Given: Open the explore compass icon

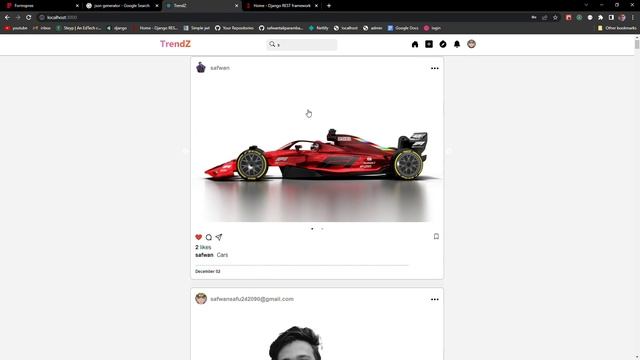Looking at the screenshot, I should [443, 44].
